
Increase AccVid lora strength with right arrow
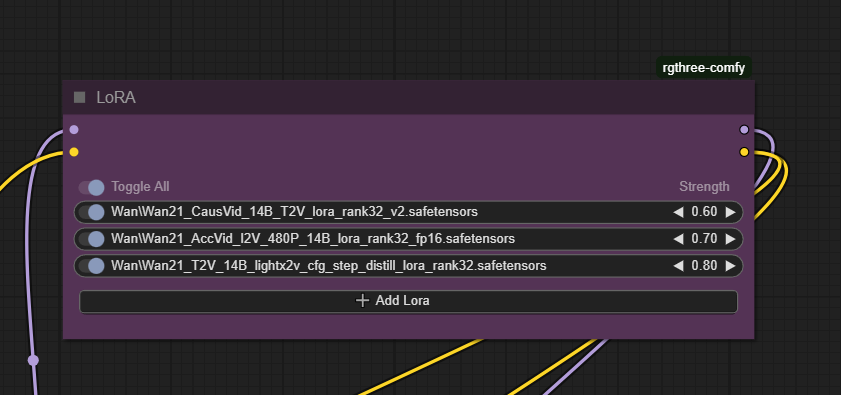pos(730,239)
